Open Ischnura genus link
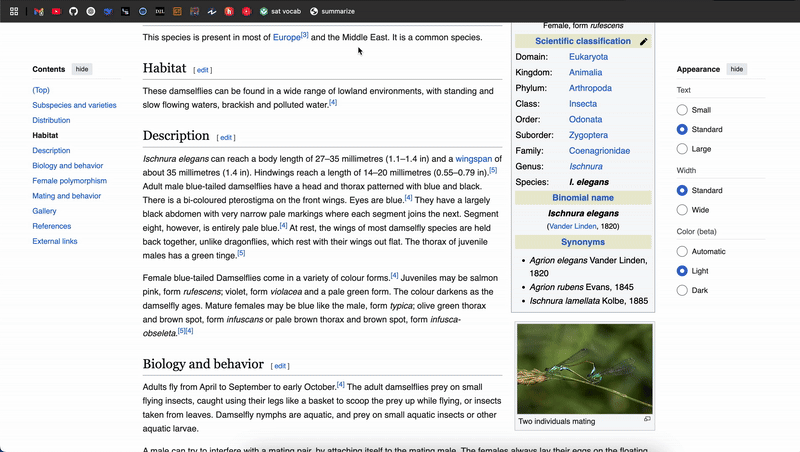The height and width of the screenshot is (452, 800). click(586, 166)
